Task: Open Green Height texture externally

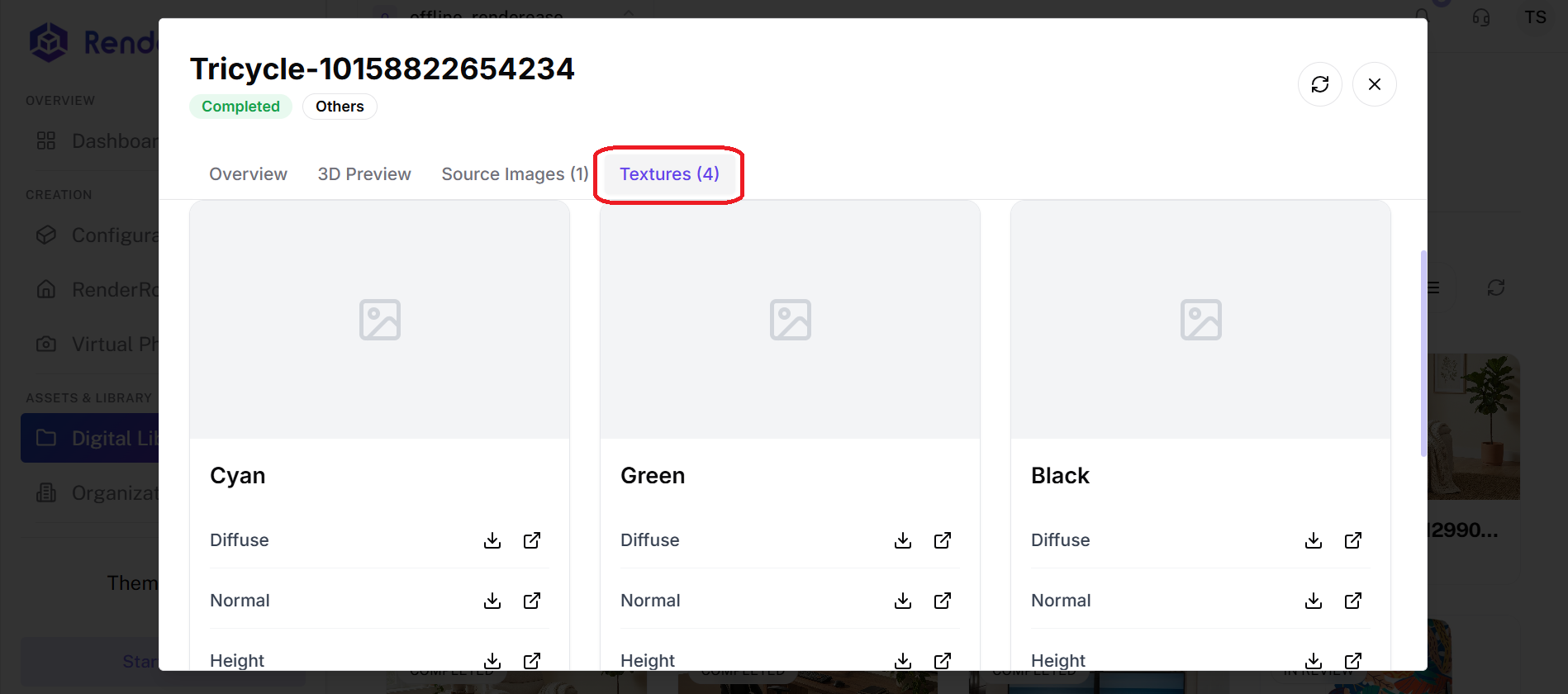Action: tap(943, 661)
